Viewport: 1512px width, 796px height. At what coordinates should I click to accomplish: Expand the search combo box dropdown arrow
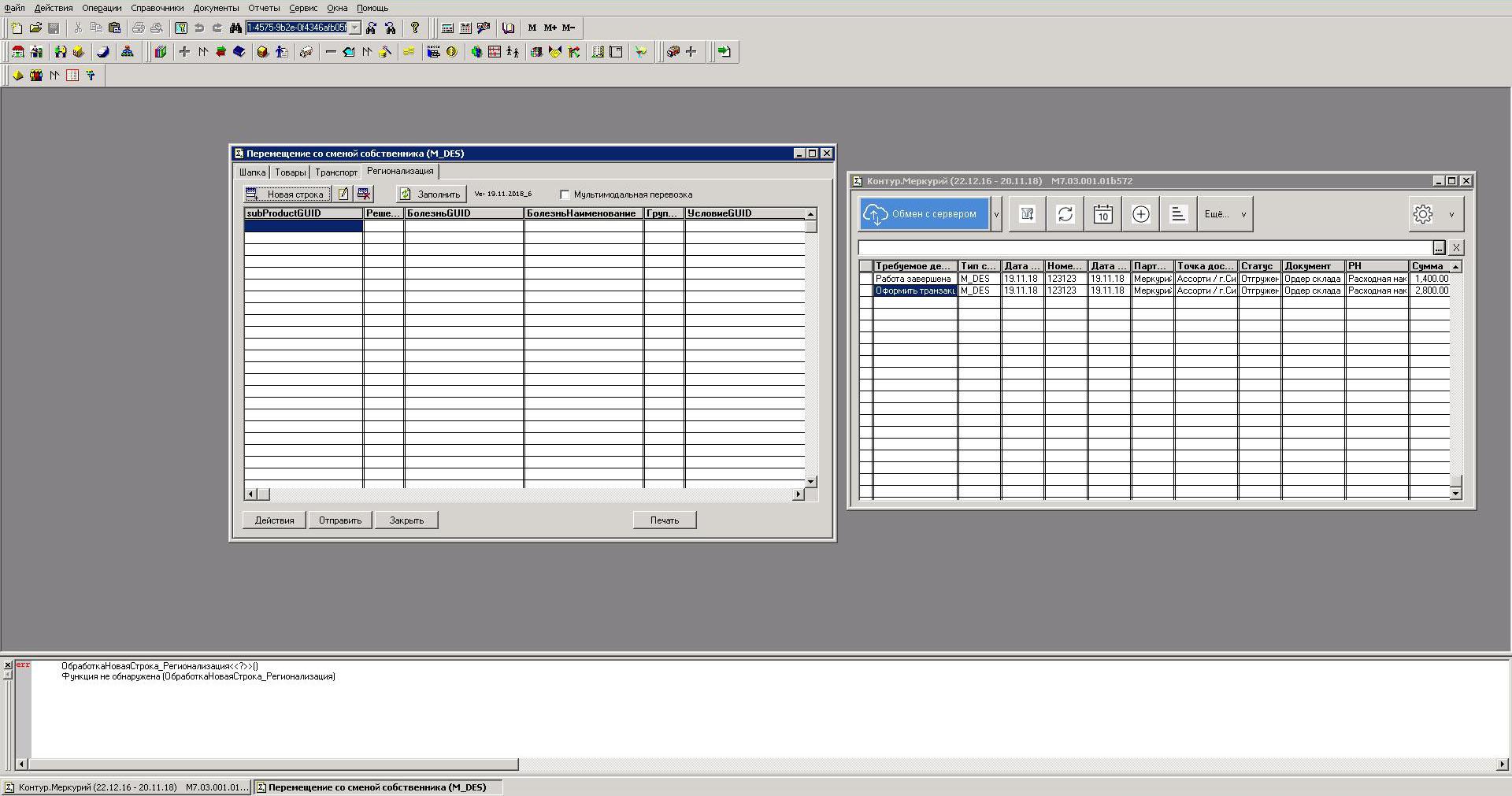pyautogui.click(x=355, y=28)
